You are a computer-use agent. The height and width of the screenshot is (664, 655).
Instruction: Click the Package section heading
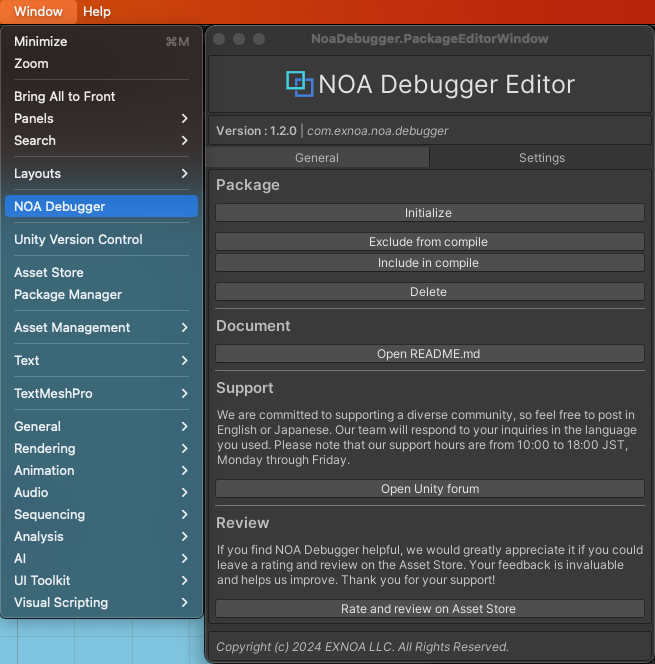click(x=248, y=185)
